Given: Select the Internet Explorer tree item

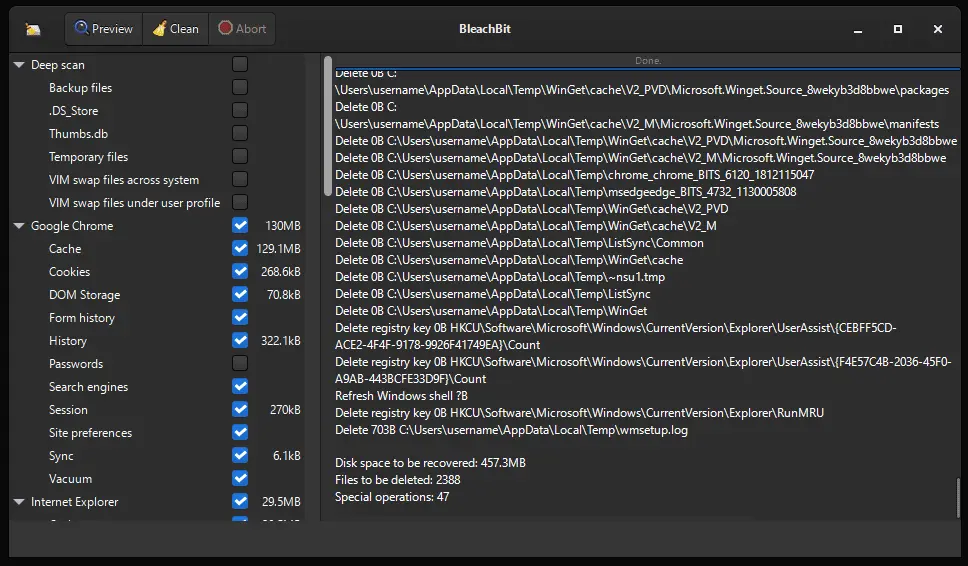Looking at the screenshot, I should click(75, 502).
